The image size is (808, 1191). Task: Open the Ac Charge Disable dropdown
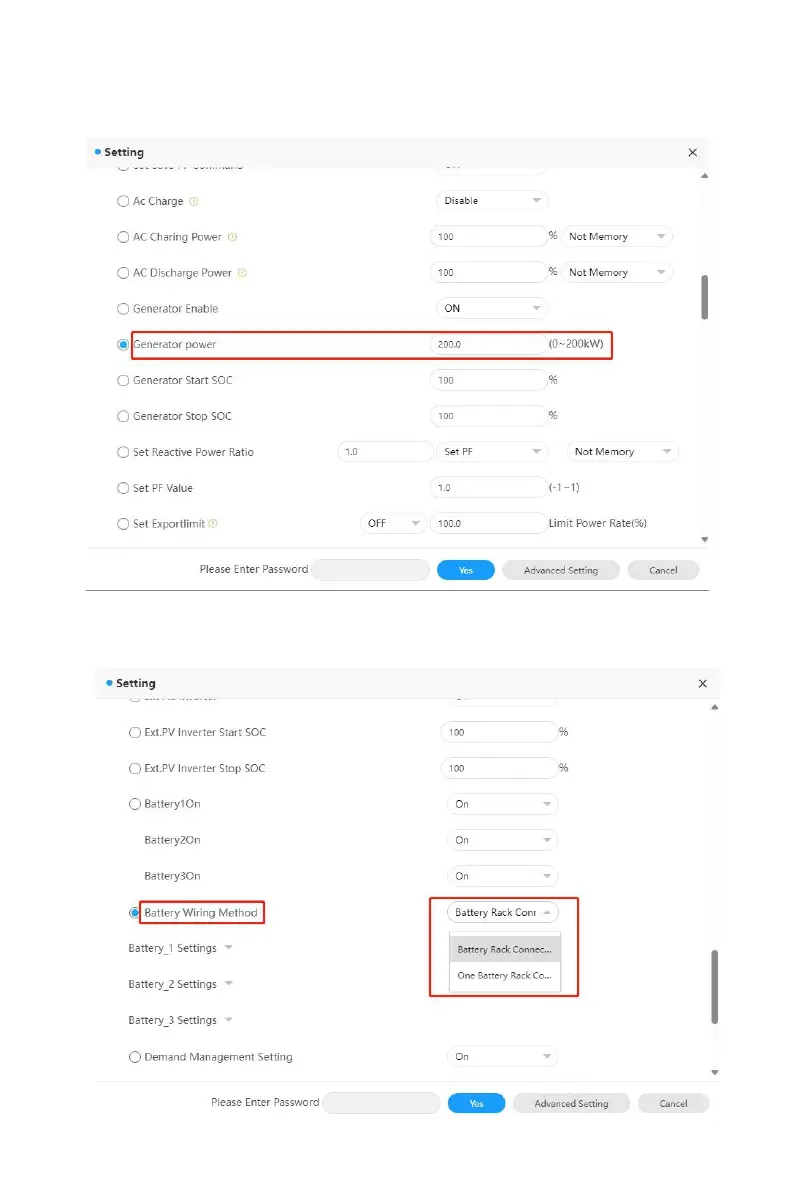click(492, 201)
